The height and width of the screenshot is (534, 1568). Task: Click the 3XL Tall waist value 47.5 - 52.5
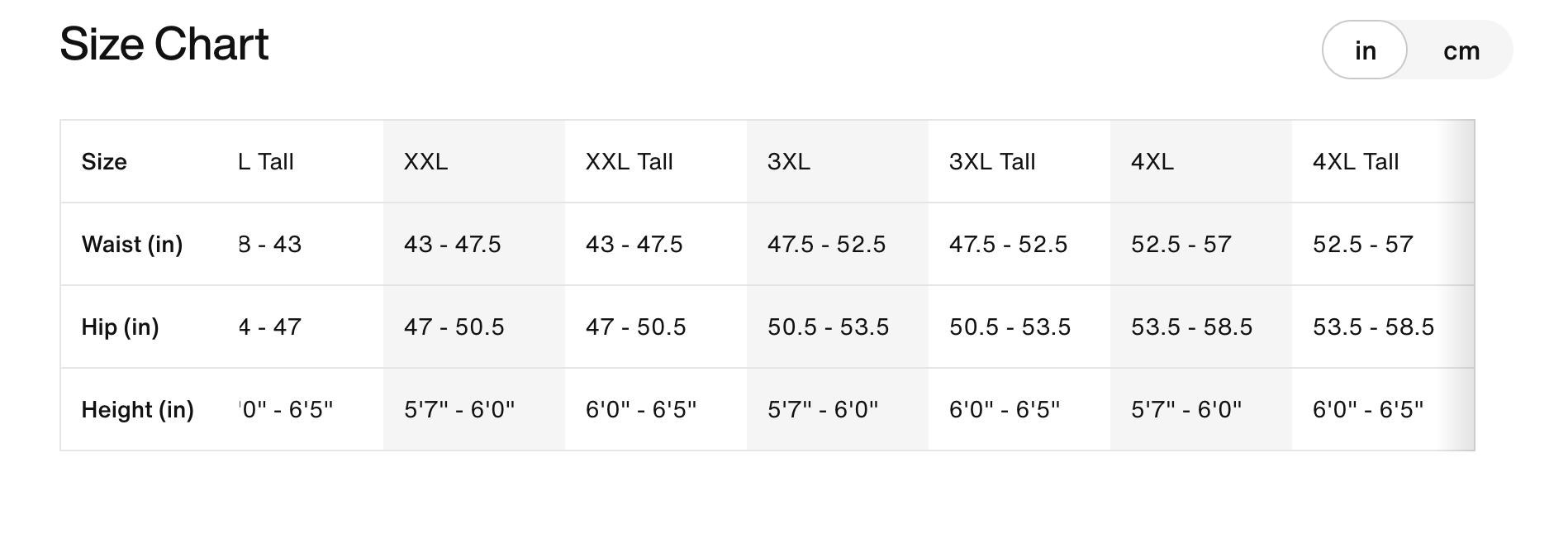click(1008, 245)
